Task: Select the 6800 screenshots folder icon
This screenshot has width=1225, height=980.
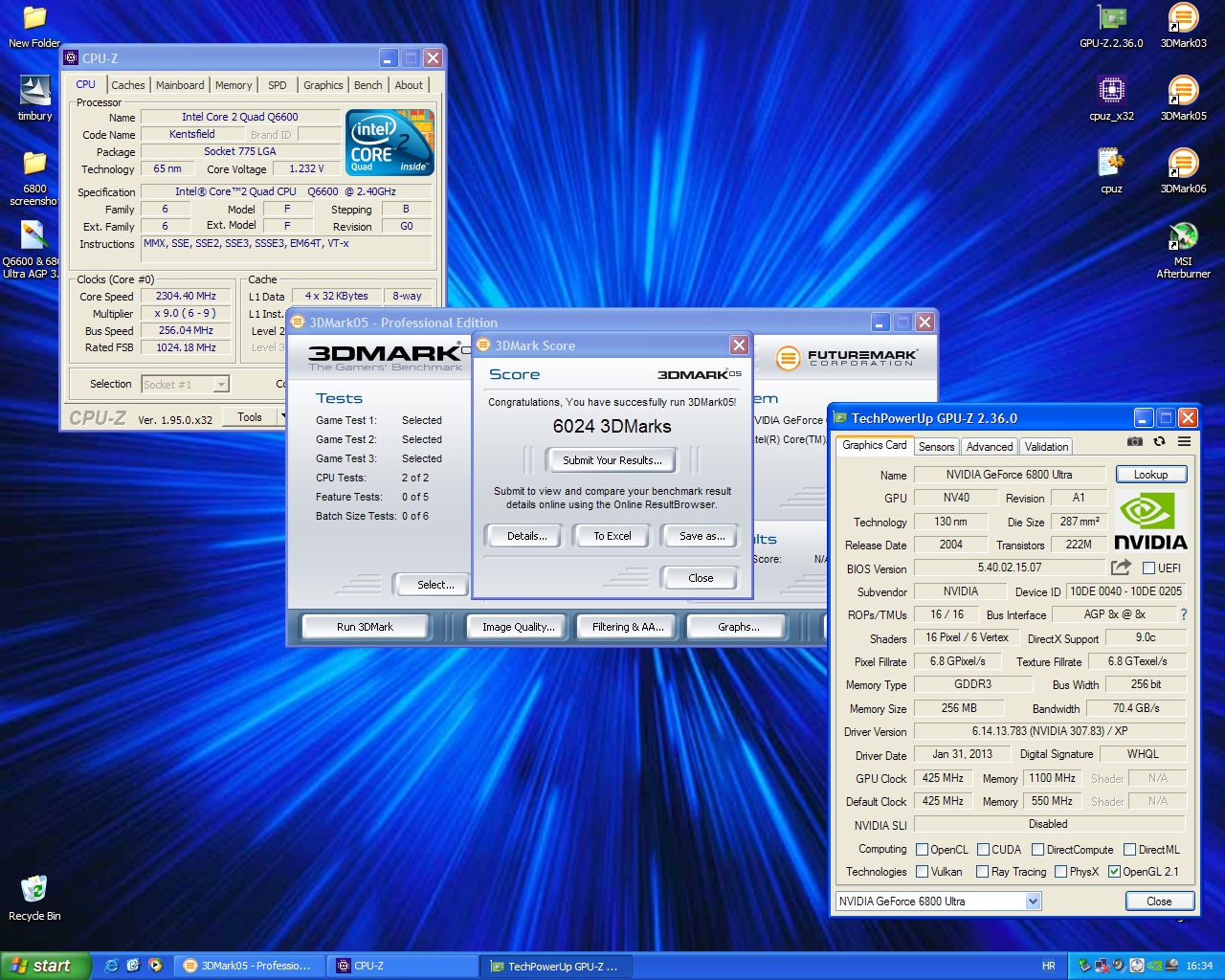Action: point(34,178)
